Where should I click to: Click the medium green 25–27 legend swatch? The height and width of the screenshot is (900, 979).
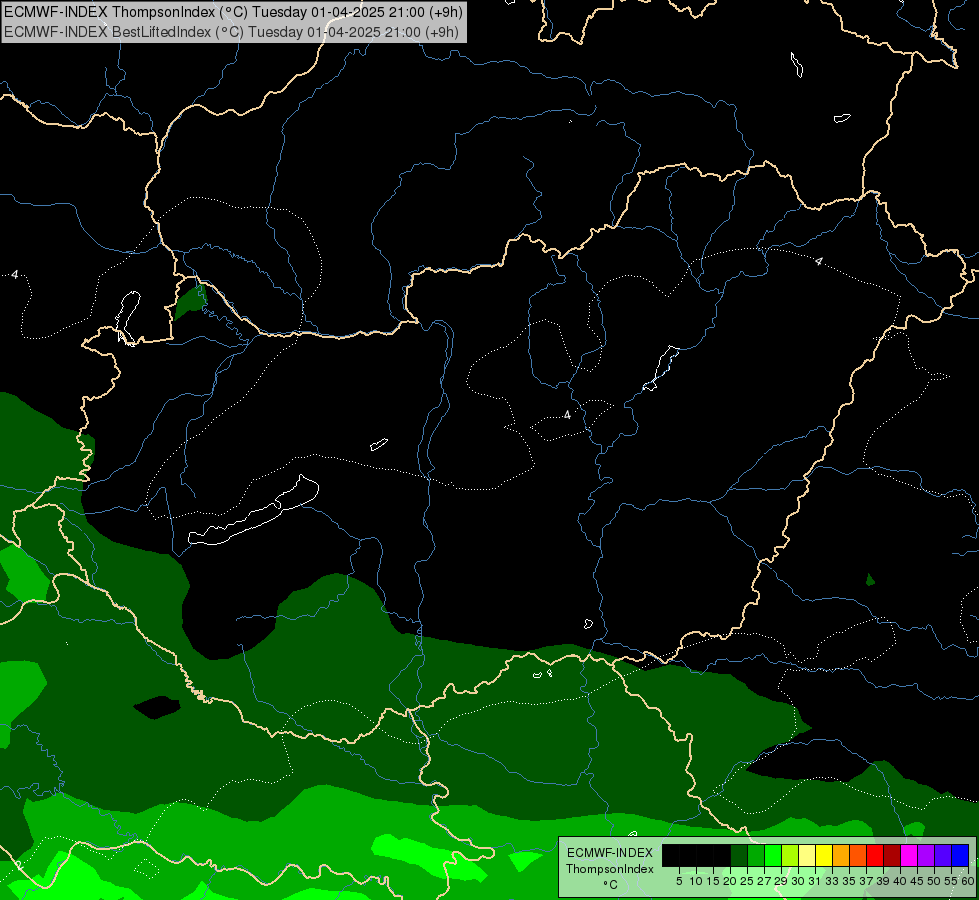click(x=756, y=855)
